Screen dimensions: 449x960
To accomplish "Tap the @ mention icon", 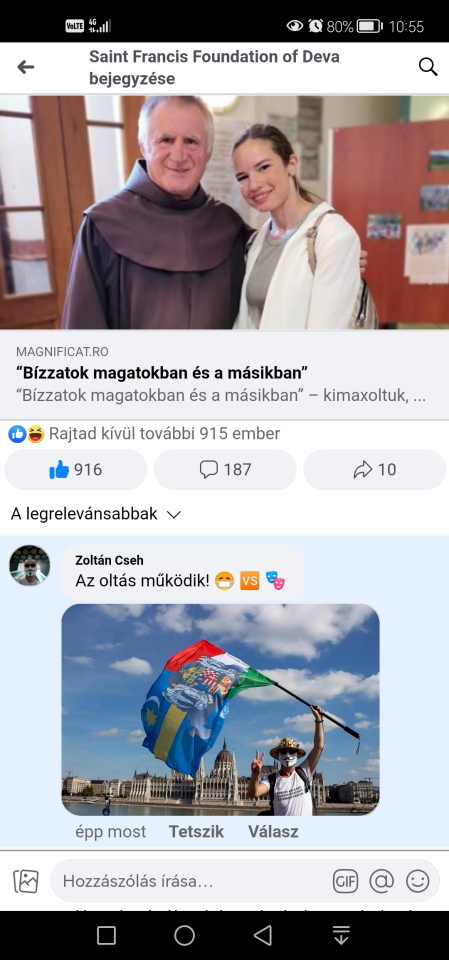I will coord(381,882).
